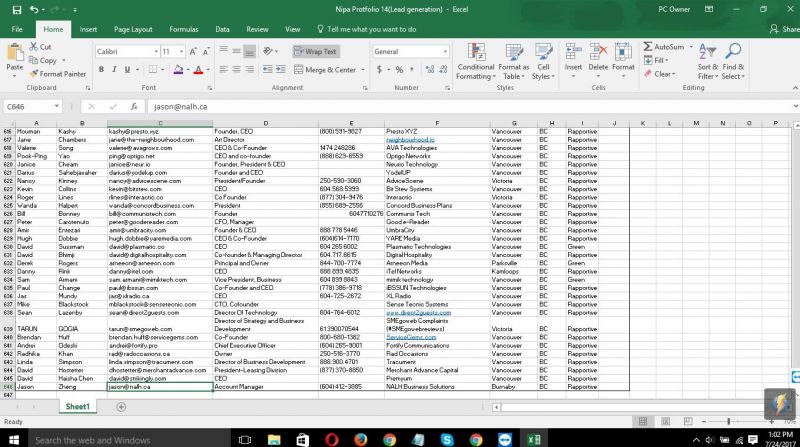Open Conditional Formatting menu
This screenshot has height=447, width=800.
pyautogui.click(x=476, y=62)
